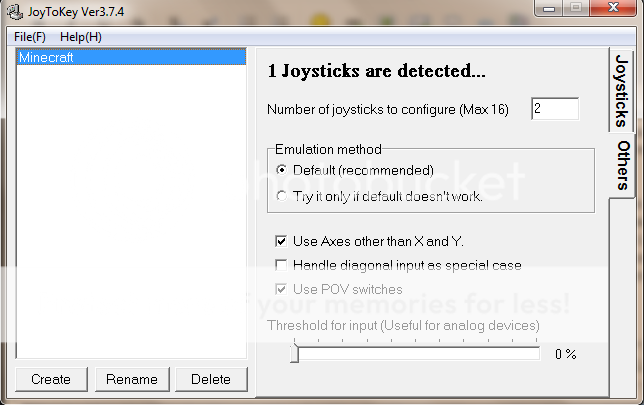Screen dimensions: 644x405
Task: Choose "Try it only if default doesn't work"
Action: 282,196
